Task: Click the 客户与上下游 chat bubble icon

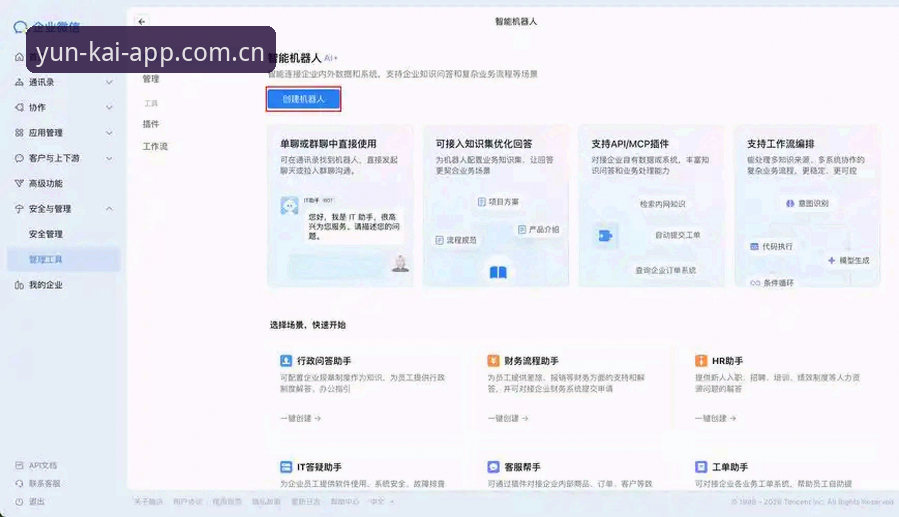Action: click(x=19, y=158)
